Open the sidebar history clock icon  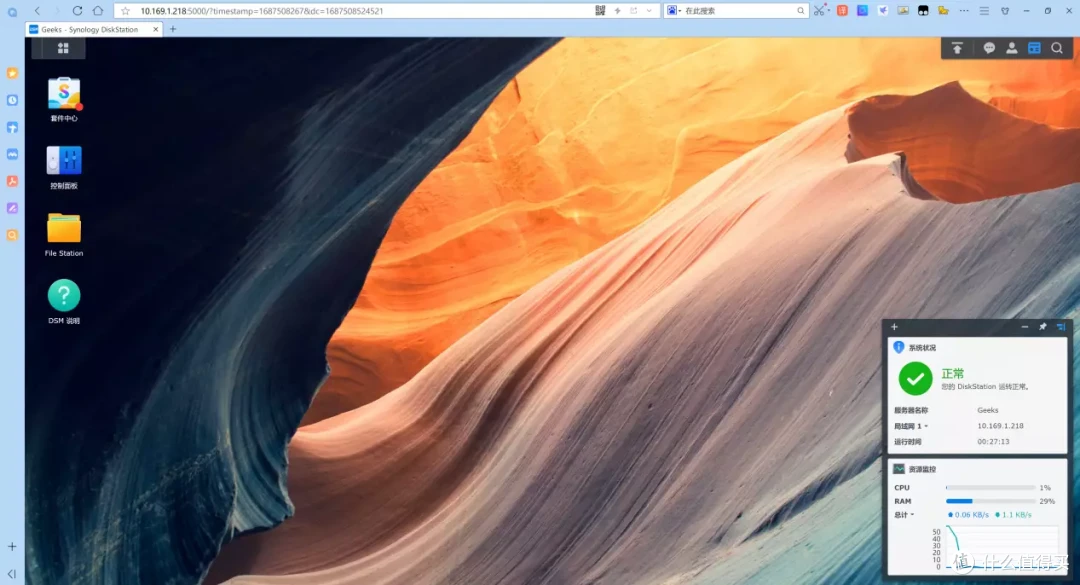(12, 100)
